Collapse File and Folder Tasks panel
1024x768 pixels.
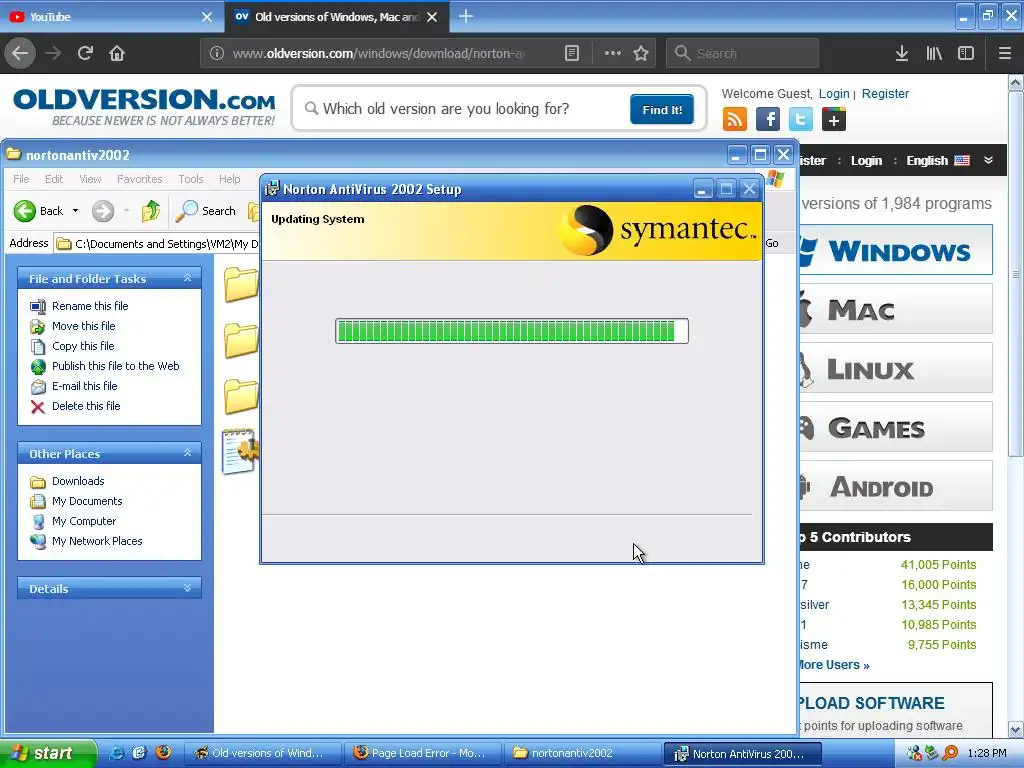pyautogui.click(x=187, y=278)
